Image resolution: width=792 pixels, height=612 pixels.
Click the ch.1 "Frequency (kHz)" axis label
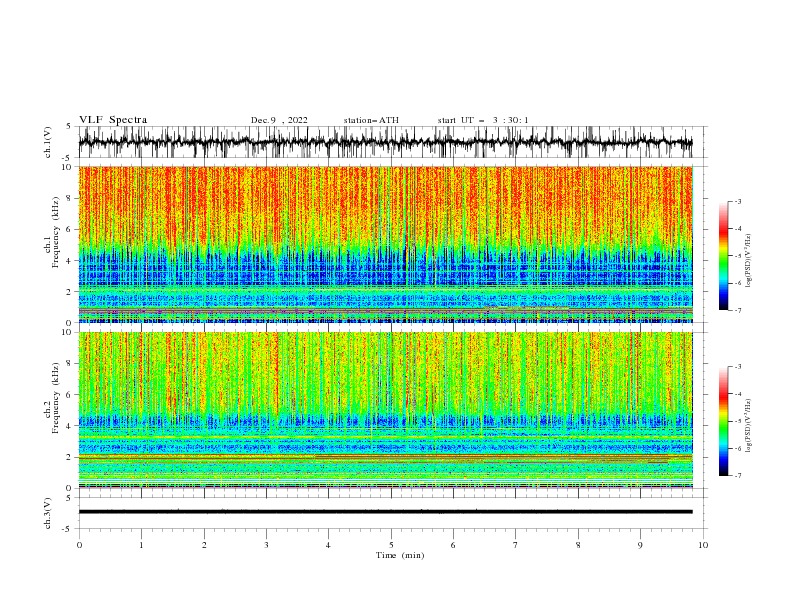56,233
